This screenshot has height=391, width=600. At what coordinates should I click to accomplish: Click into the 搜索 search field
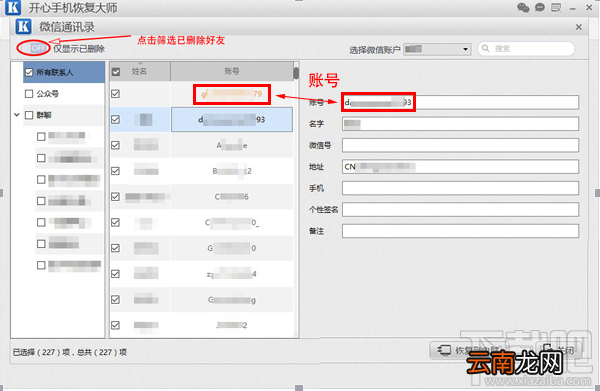click(x=526, y=49)
